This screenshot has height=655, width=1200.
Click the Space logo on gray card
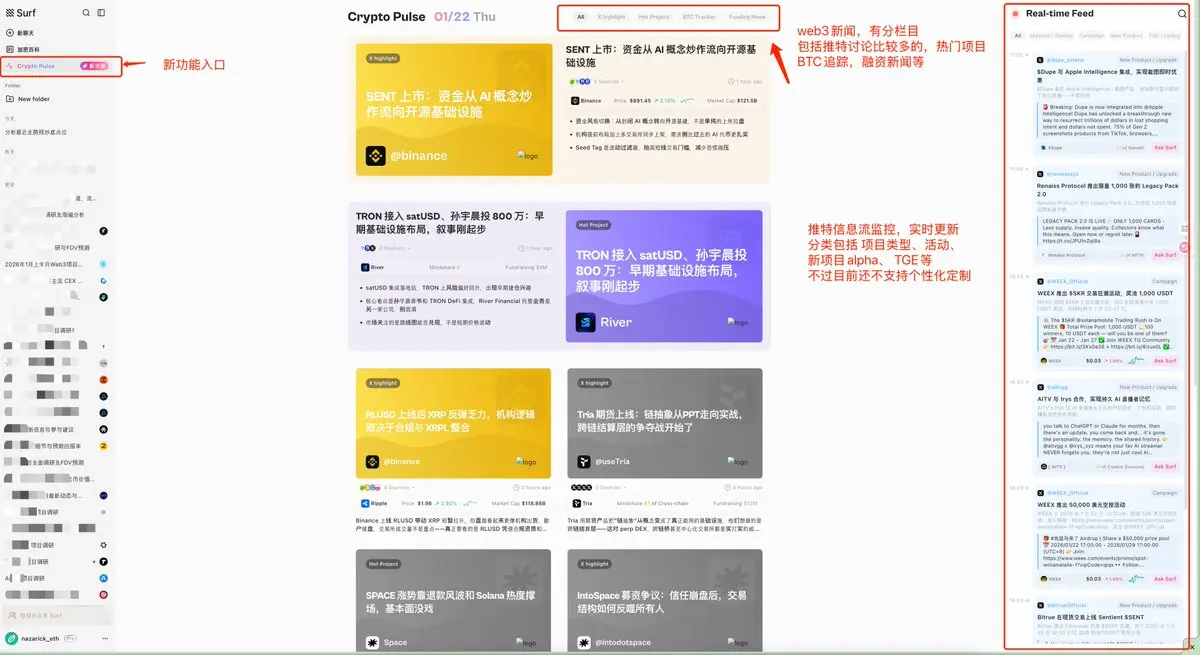[373, 642]
